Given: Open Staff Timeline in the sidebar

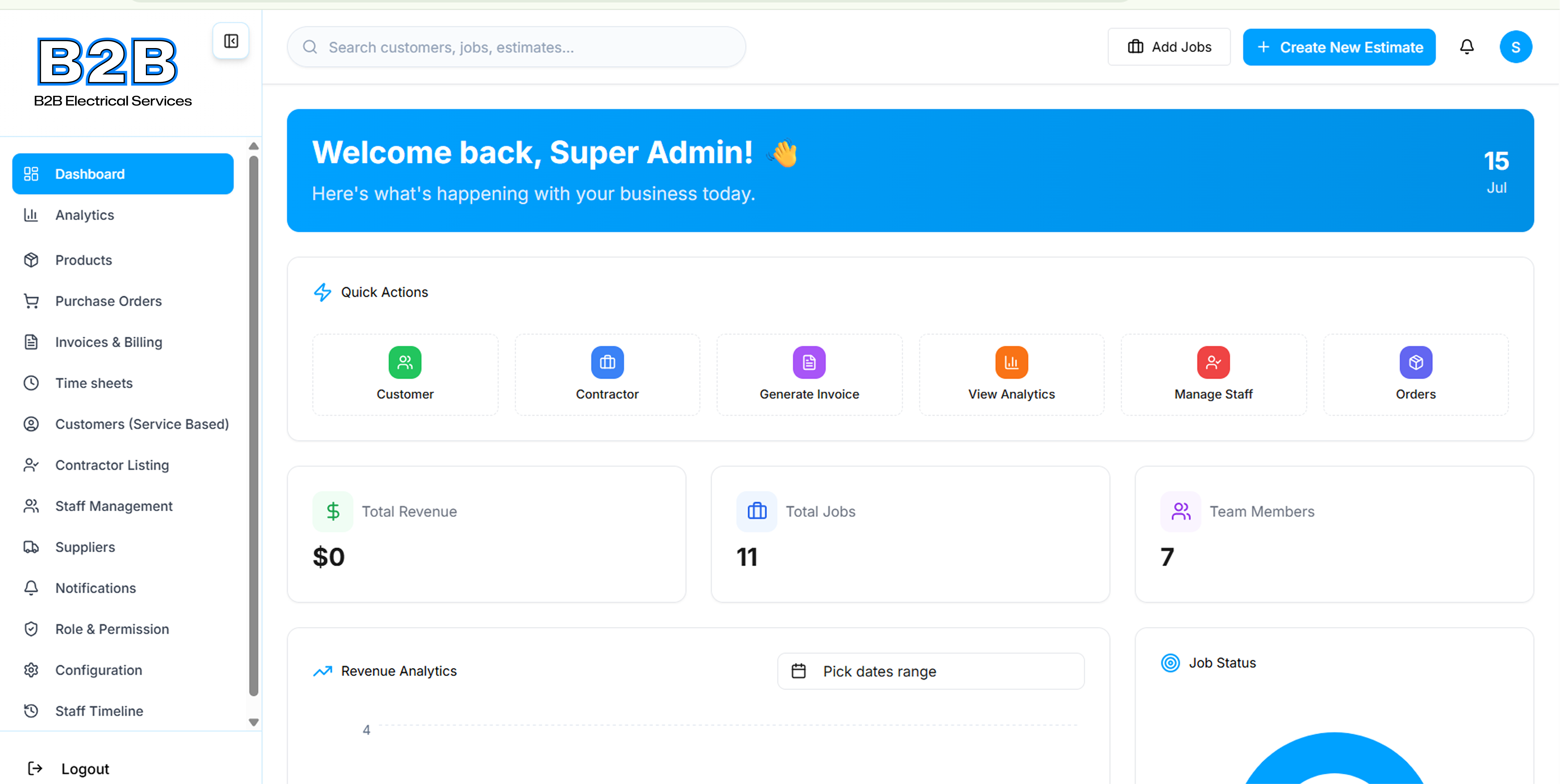Looking at the screenshot, I should click(123, 711).
